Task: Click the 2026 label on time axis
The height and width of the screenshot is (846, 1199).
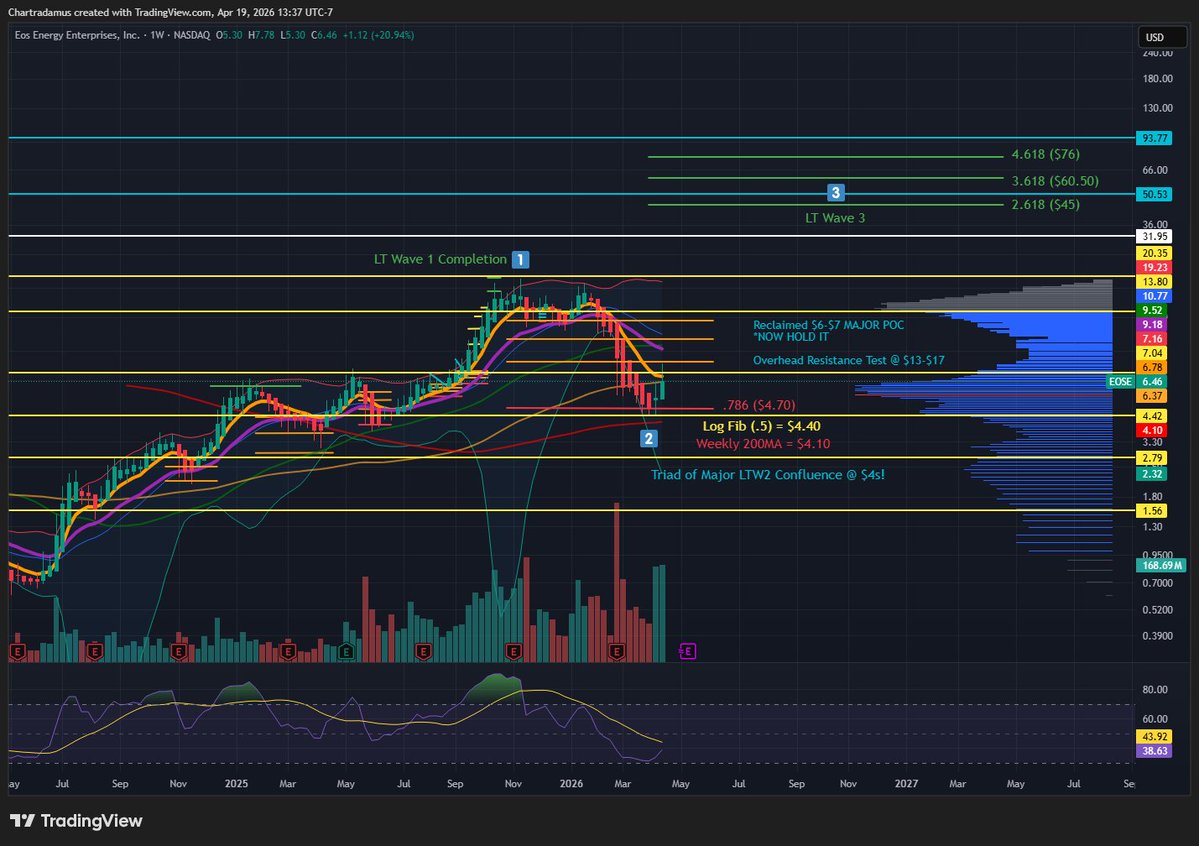Action: 571,784
